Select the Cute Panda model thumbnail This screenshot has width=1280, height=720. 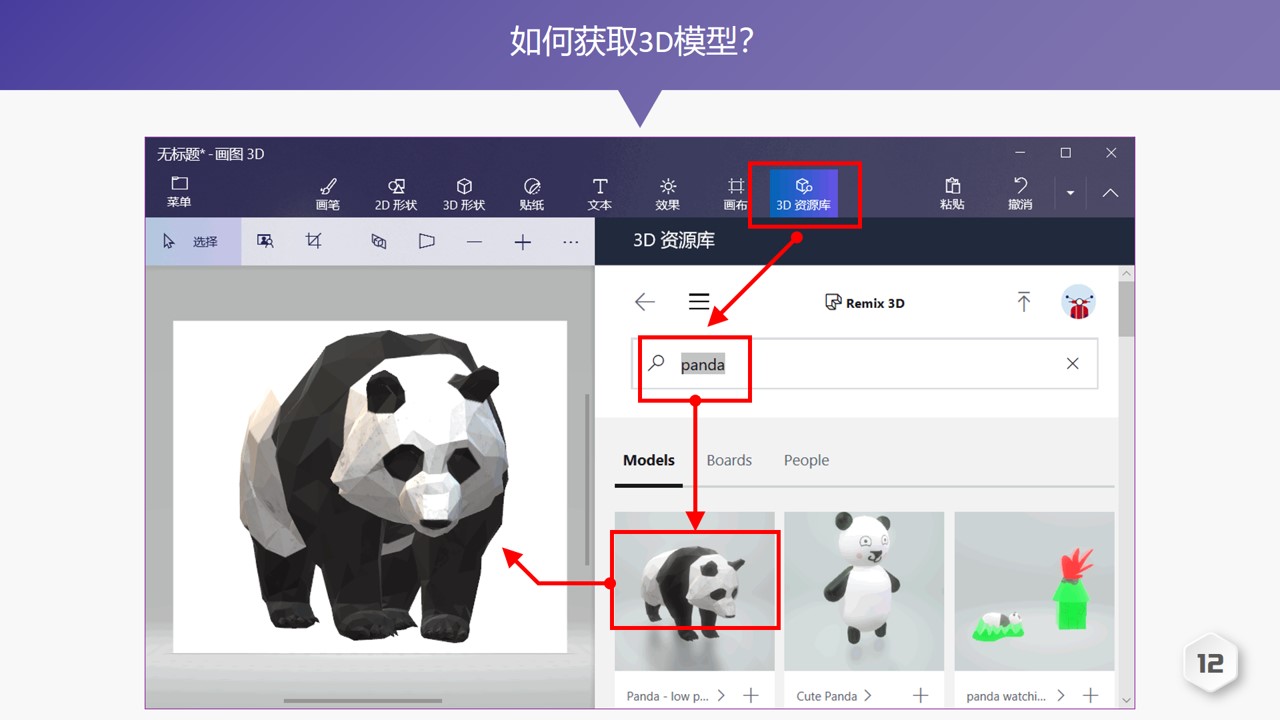864,591
